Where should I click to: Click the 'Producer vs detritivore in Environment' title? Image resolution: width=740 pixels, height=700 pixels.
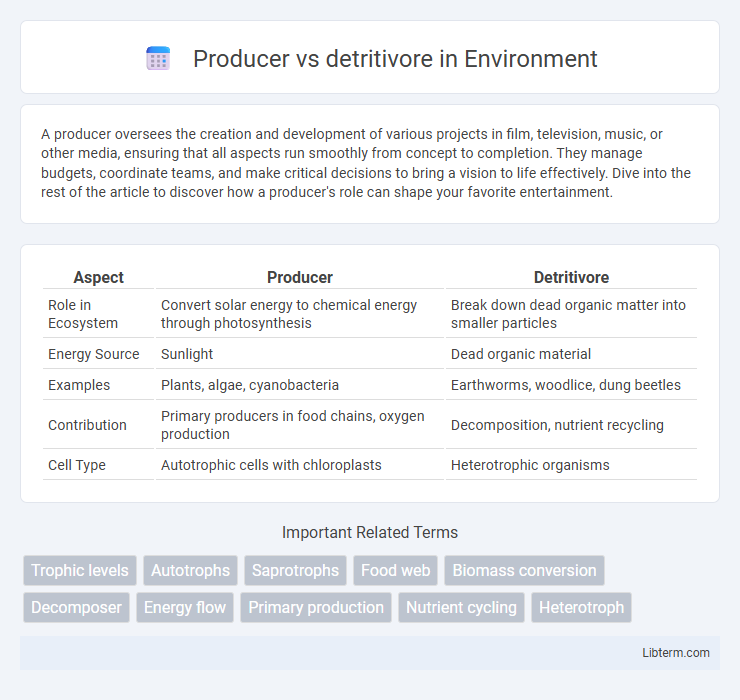tap(395, 59)
